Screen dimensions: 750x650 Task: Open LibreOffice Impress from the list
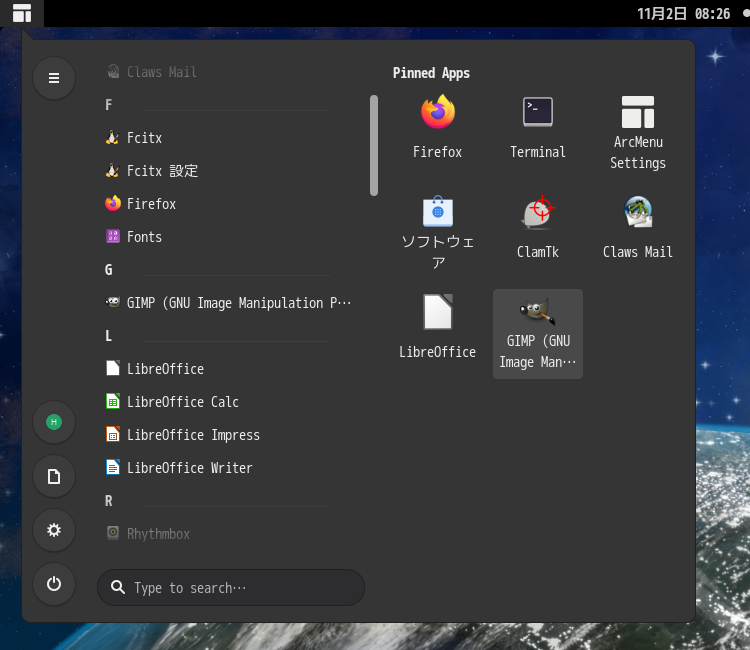point(230,435)
